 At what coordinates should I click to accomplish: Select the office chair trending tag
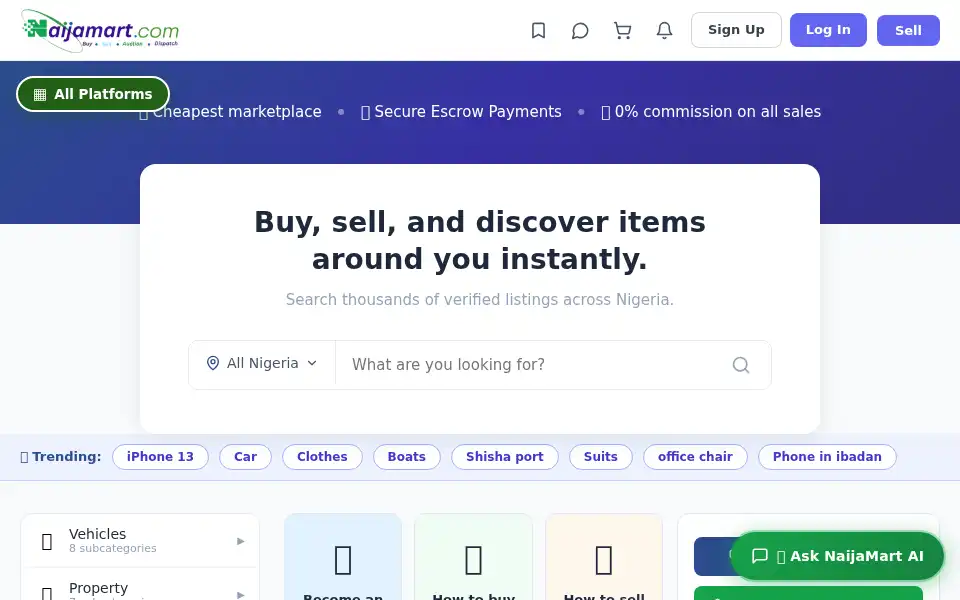pyautogui.click(x=695, y=457)
